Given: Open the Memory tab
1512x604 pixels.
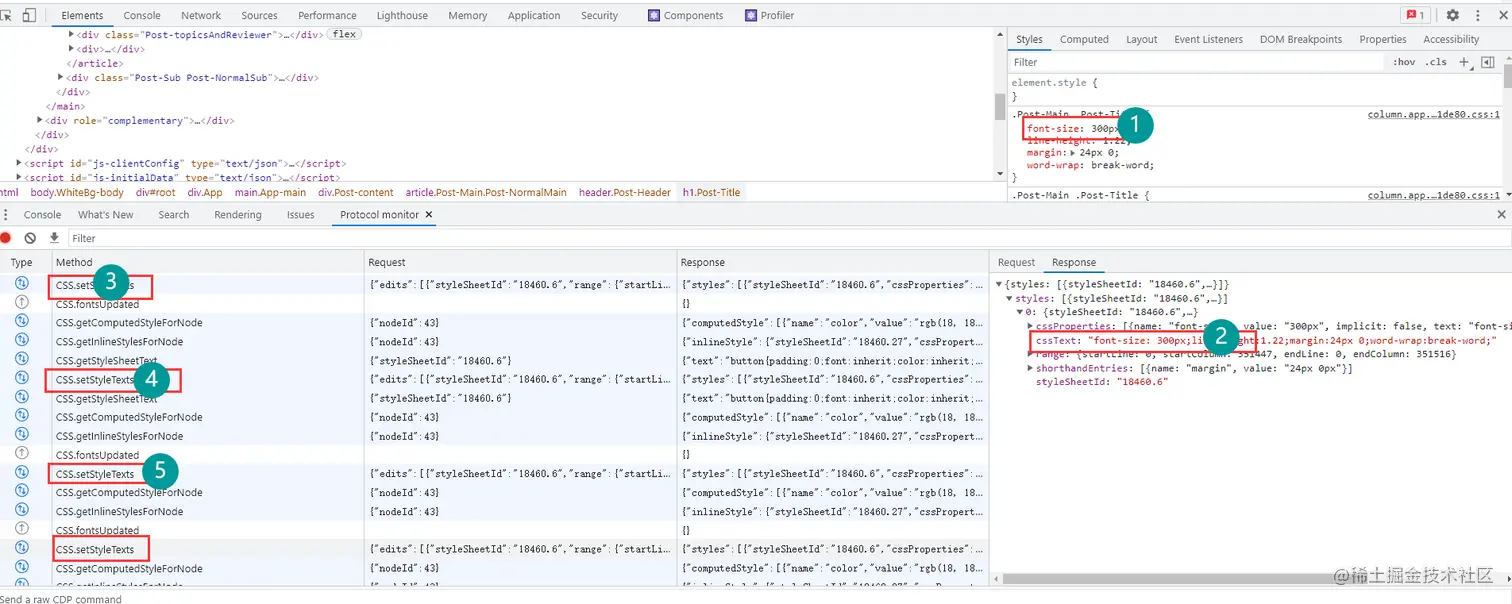Looking at the screenshot, I should click(x=467, y=15).
